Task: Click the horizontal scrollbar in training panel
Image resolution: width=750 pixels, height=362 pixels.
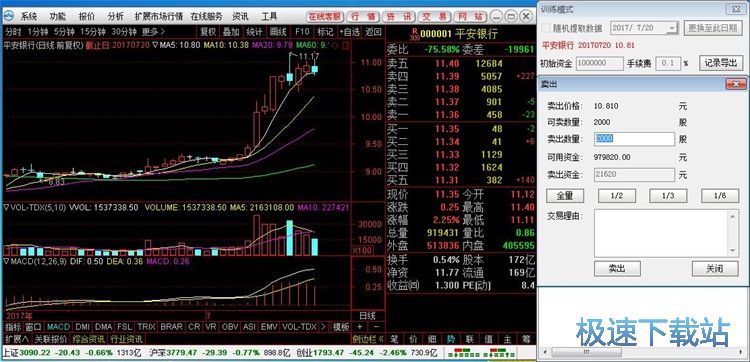Action: pos(643,352)
